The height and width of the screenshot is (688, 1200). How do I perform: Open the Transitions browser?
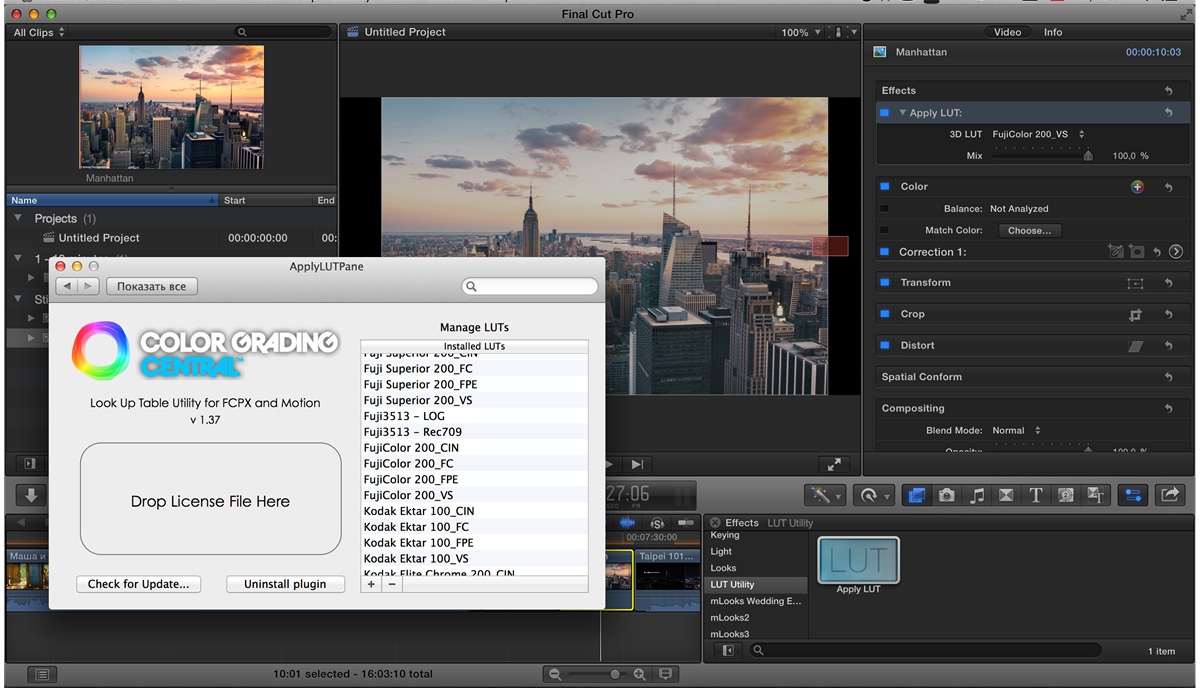click(x=1006, y=495)
